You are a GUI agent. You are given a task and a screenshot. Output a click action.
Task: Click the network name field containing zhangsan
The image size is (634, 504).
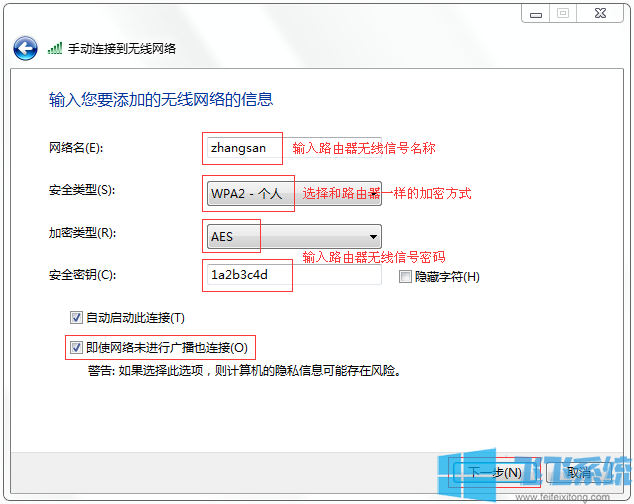[294, 148]
